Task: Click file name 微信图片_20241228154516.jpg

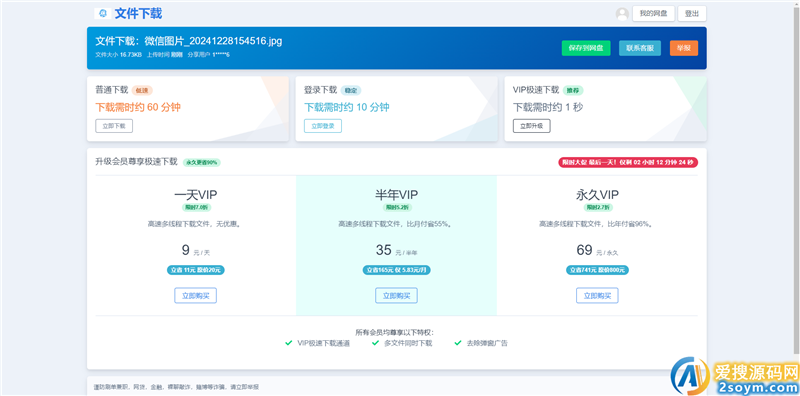Action: 213,41
